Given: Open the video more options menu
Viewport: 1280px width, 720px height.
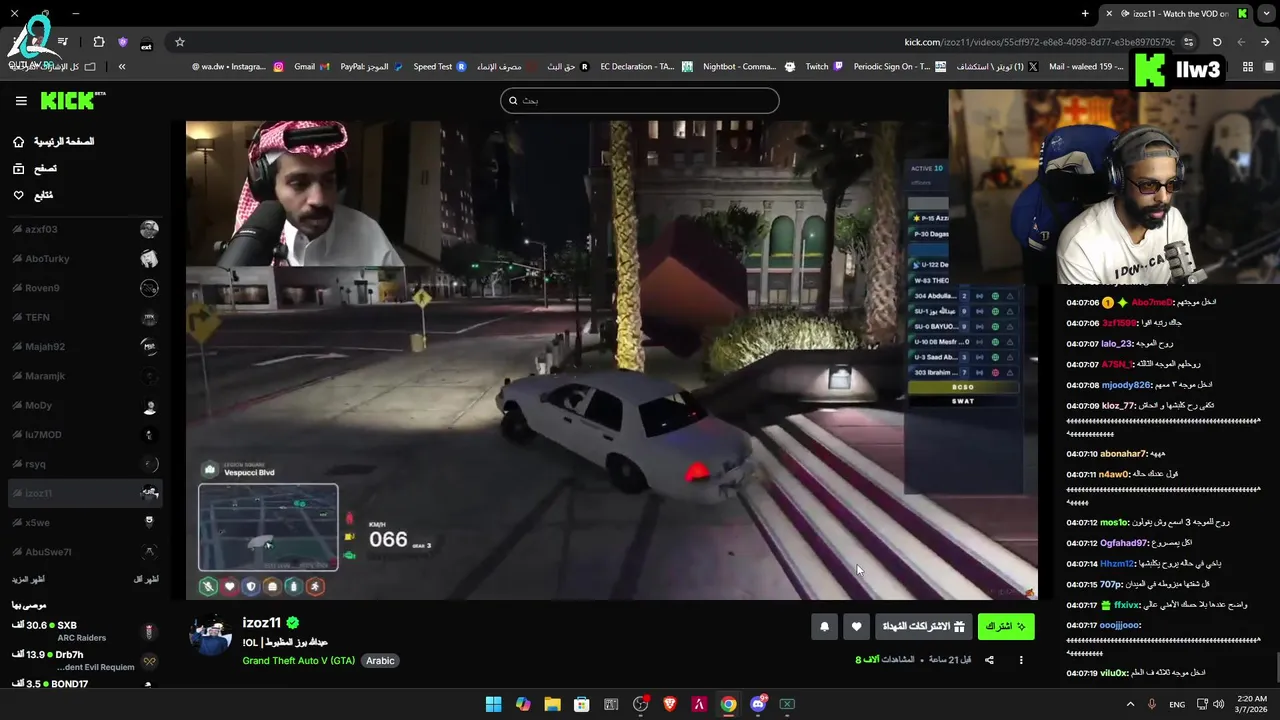Looking at the screenshot, I should pos(1021,660).
